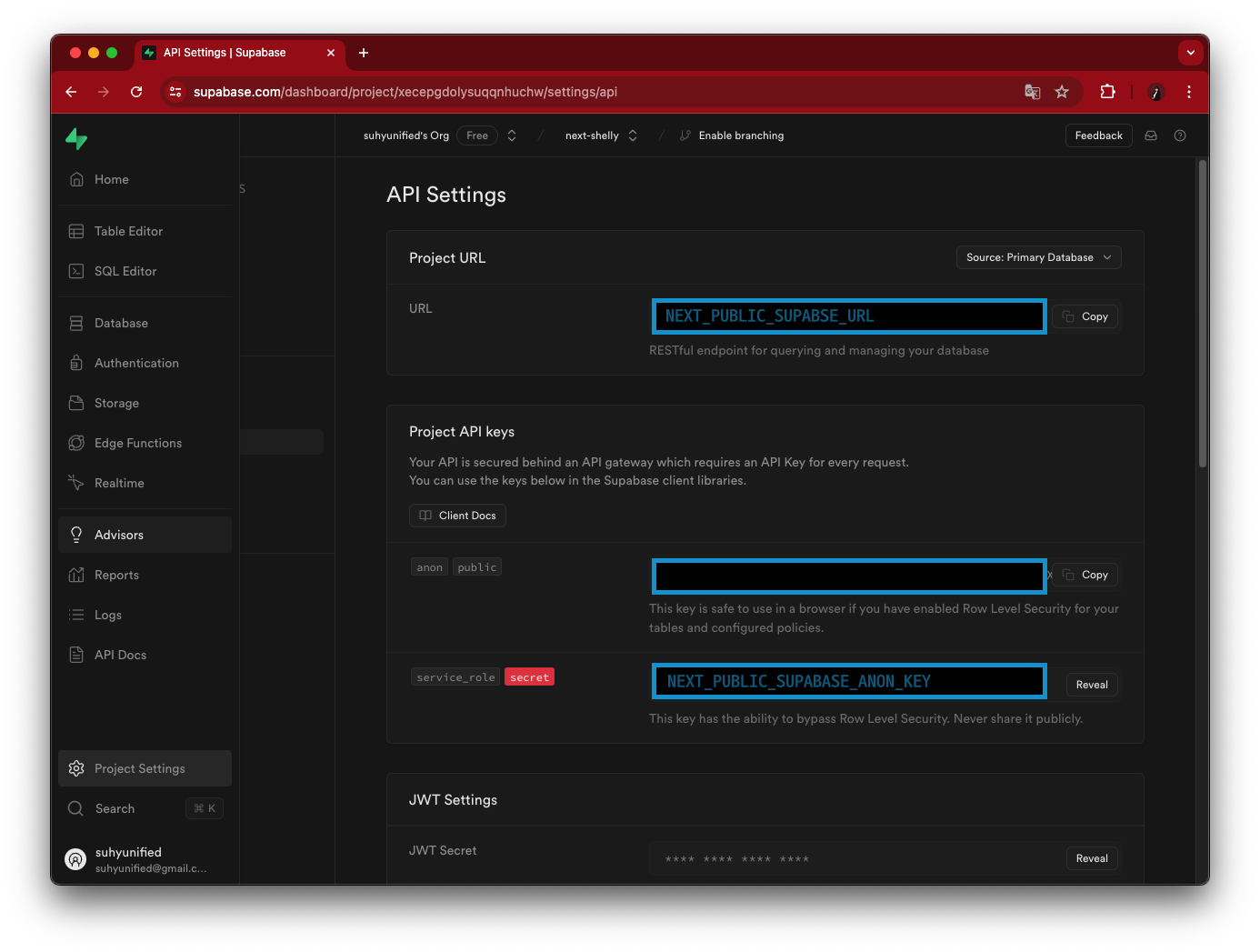
Task: Open Edge Functions
Action: point(145,443)
